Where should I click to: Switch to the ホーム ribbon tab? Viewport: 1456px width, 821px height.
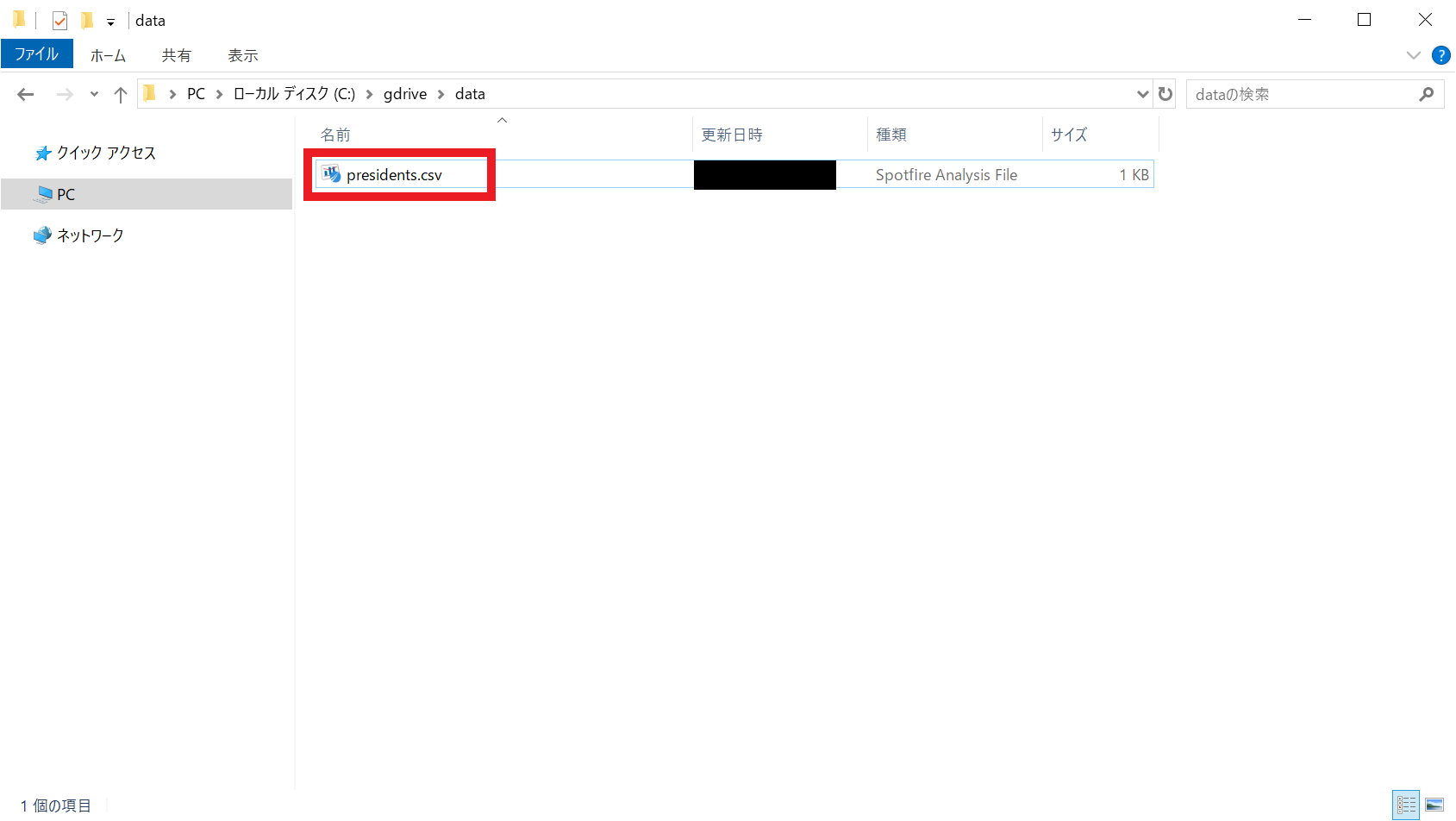click(x=108, y=55)
